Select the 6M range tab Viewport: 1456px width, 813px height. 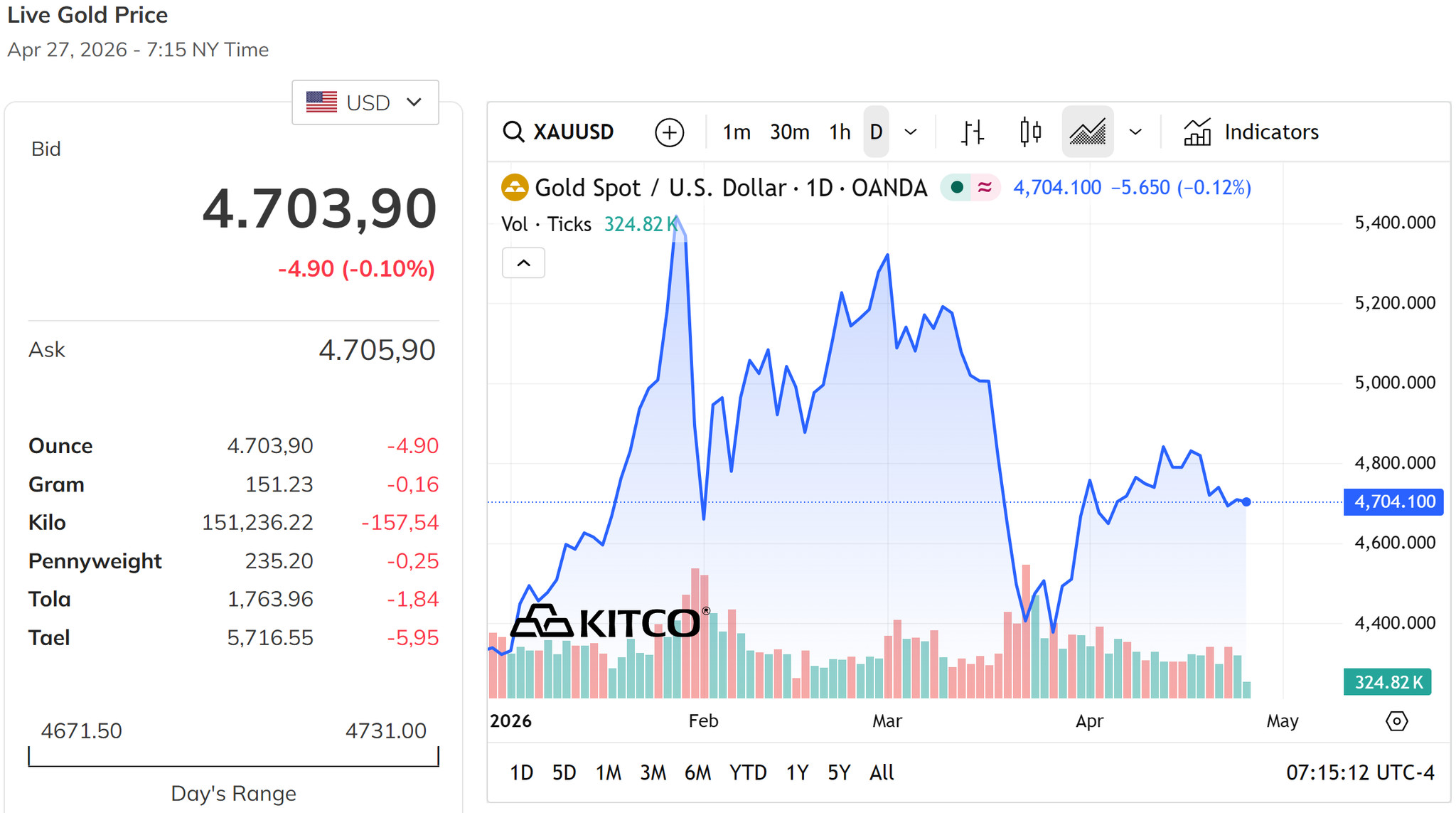[x=697, y=772]
